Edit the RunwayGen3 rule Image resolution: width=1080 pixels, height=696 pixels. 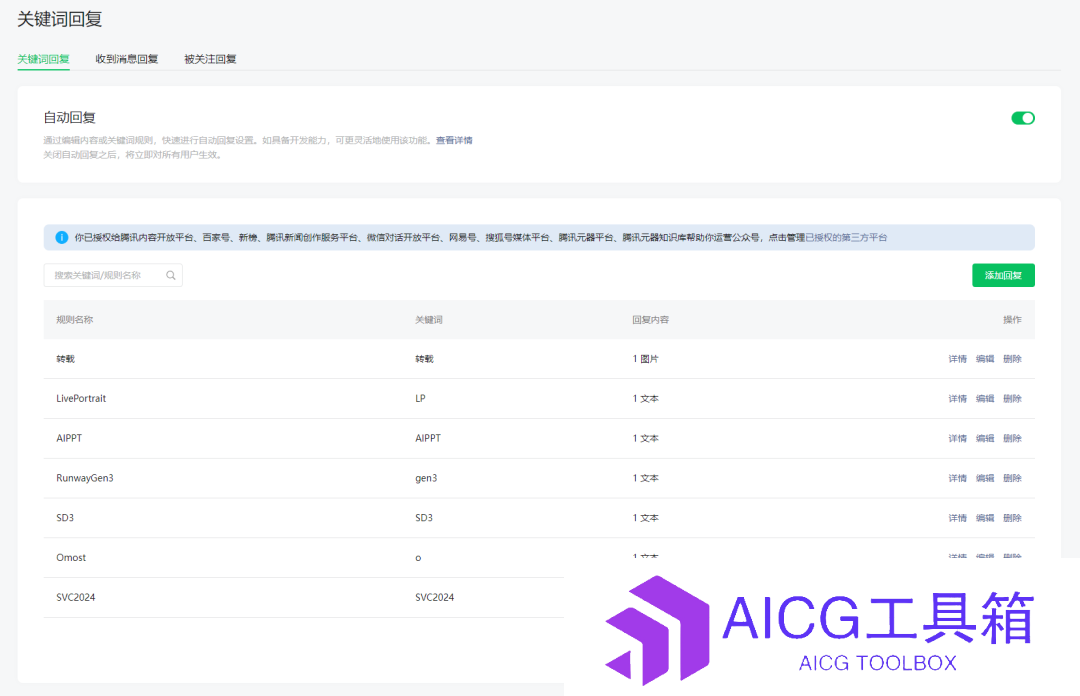(x=985, y=478)
